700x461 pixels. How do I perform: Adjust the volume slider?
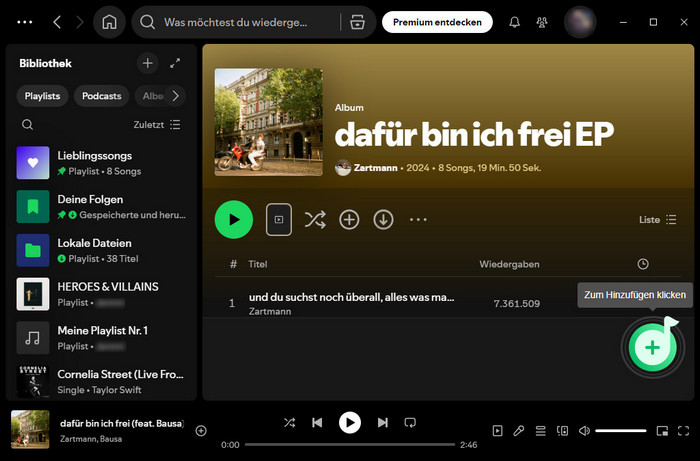pos(621,431)
